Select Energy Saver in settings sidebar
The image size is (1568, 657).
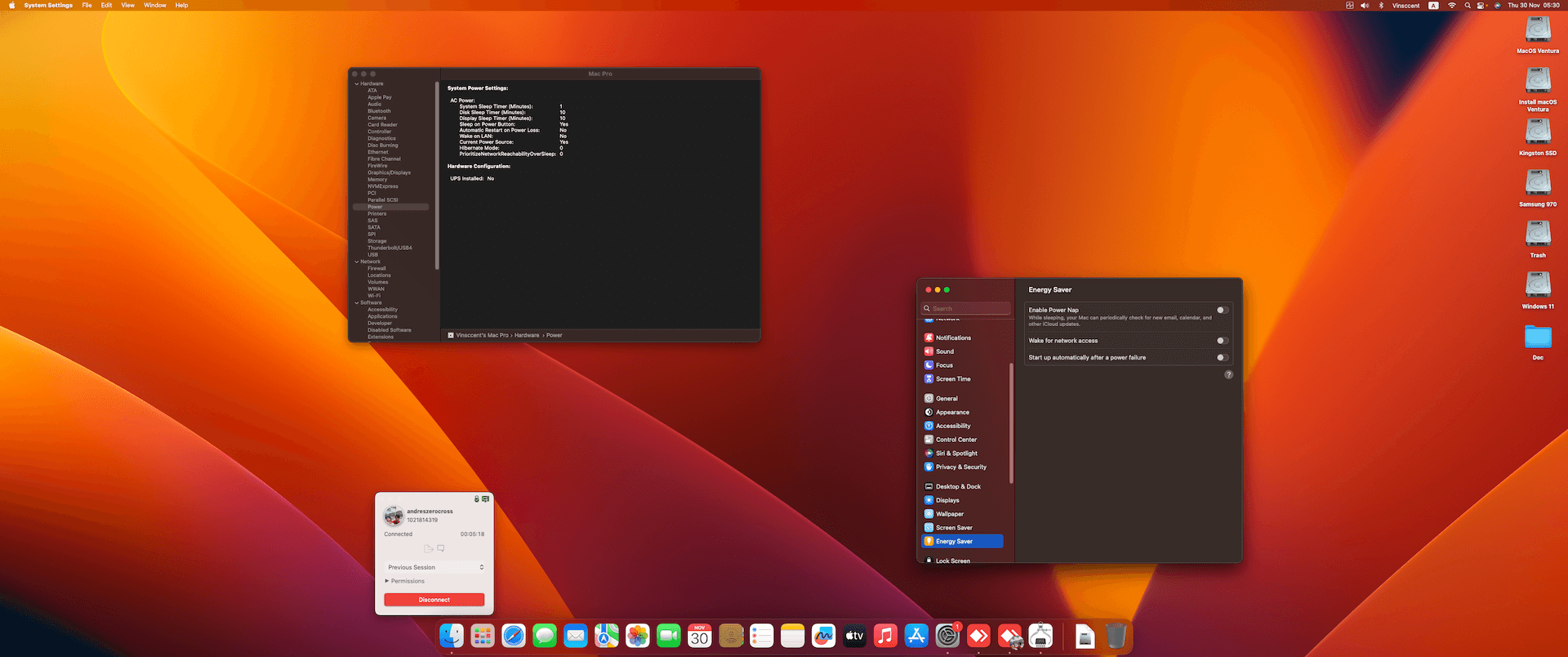(963, 541)
